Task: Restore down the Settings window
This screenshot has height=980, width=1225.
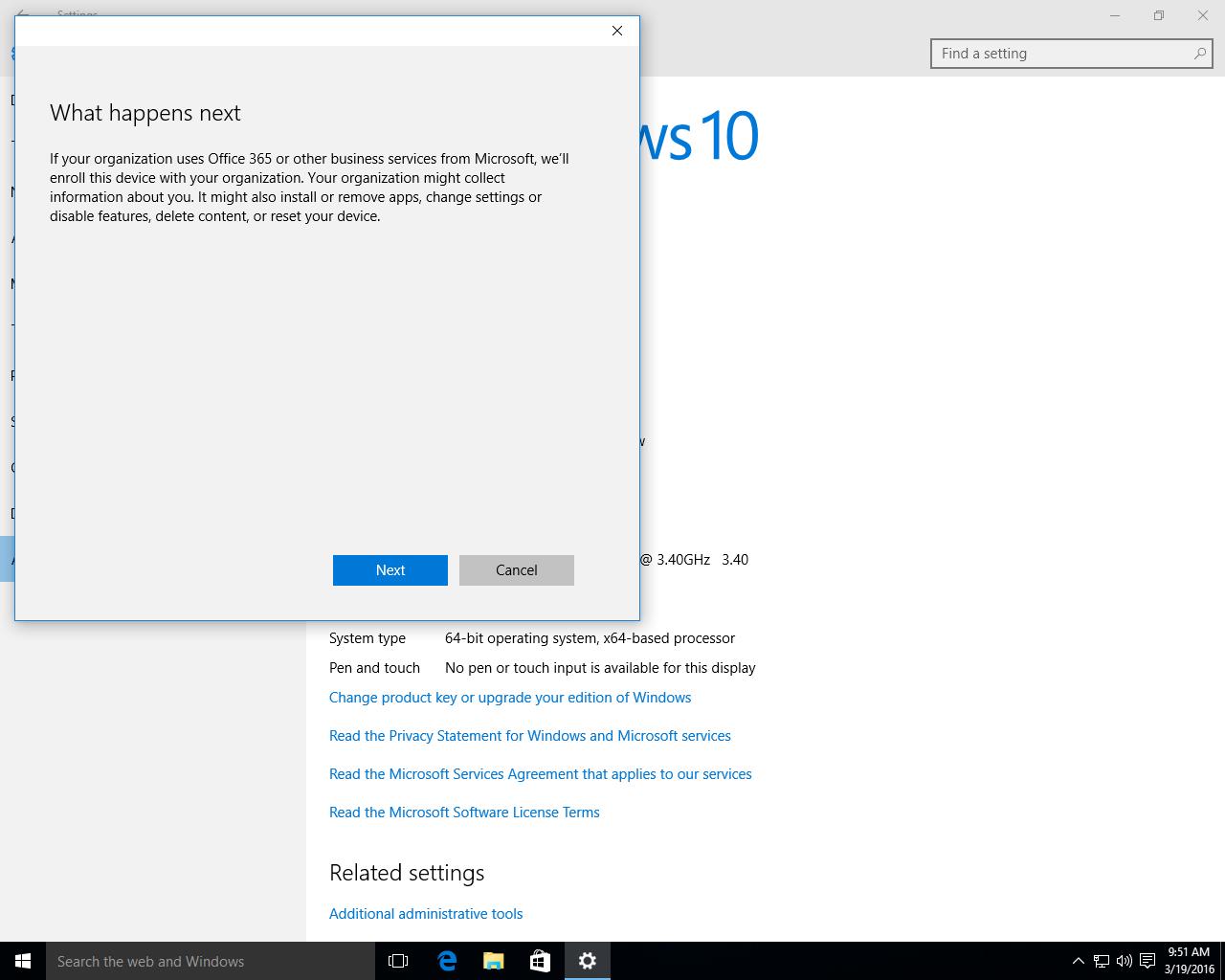Action: coord(1159,15)
